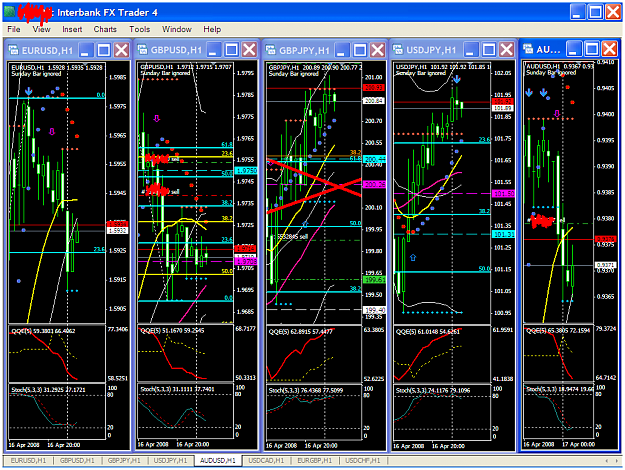Close the GBPUSD,H1 chart window

tap(250, 50)
